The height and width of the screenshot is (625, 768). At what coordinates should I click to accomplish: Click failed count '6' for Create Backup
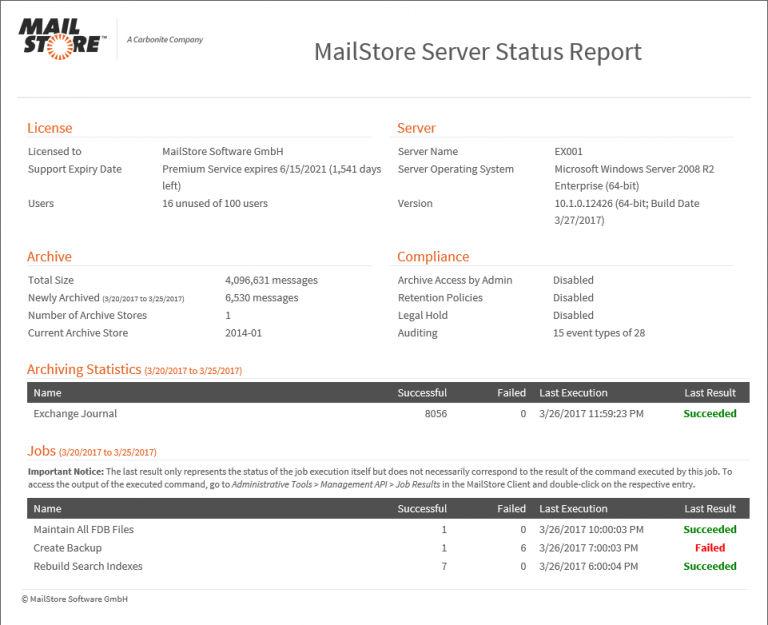click(523, 548)
